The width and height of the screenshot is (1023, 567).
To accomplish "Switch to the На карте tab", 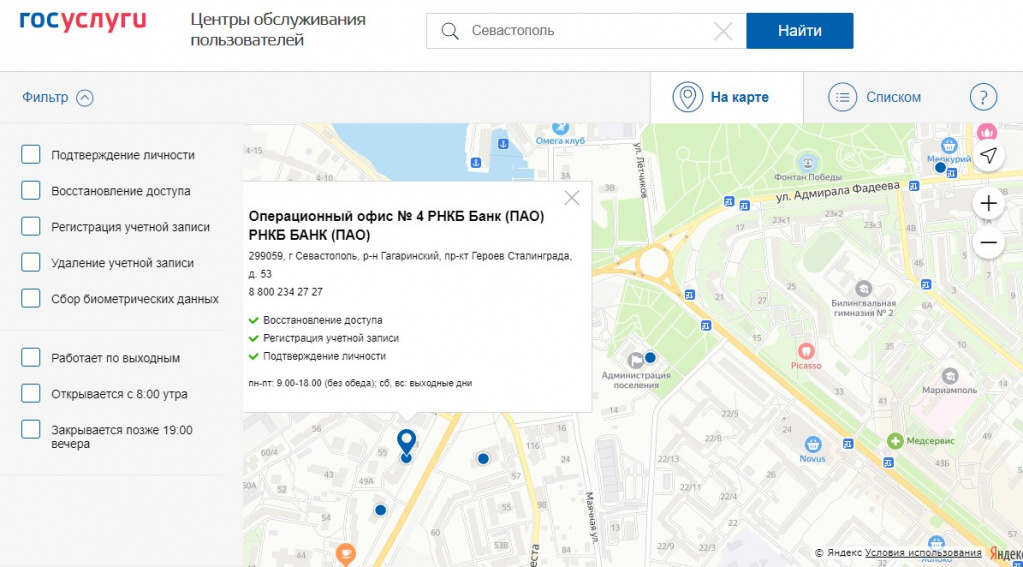I will point(727,97).
